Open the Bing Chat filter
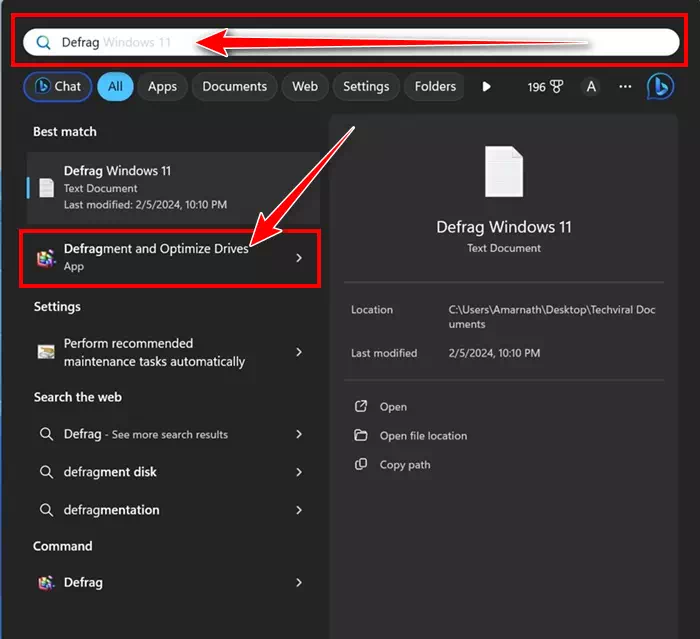700x639 pixels. click(x=58, y=86)
